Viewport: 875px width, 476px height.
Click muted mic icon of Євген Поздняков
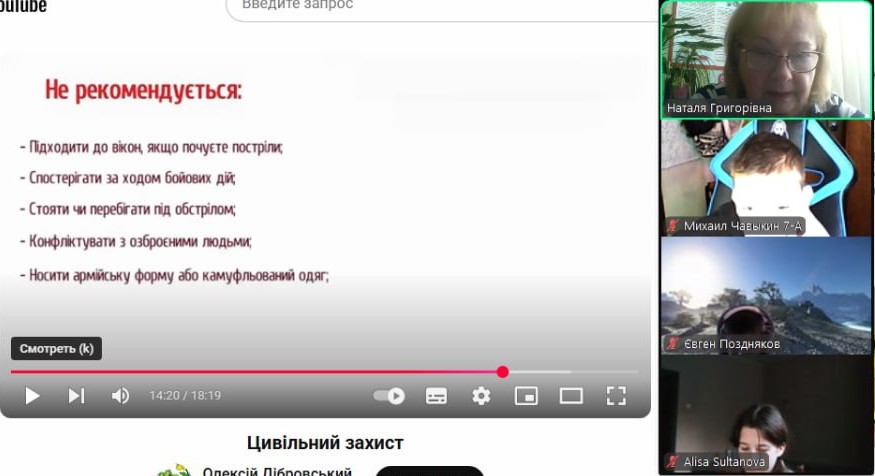tap(672, 344)
